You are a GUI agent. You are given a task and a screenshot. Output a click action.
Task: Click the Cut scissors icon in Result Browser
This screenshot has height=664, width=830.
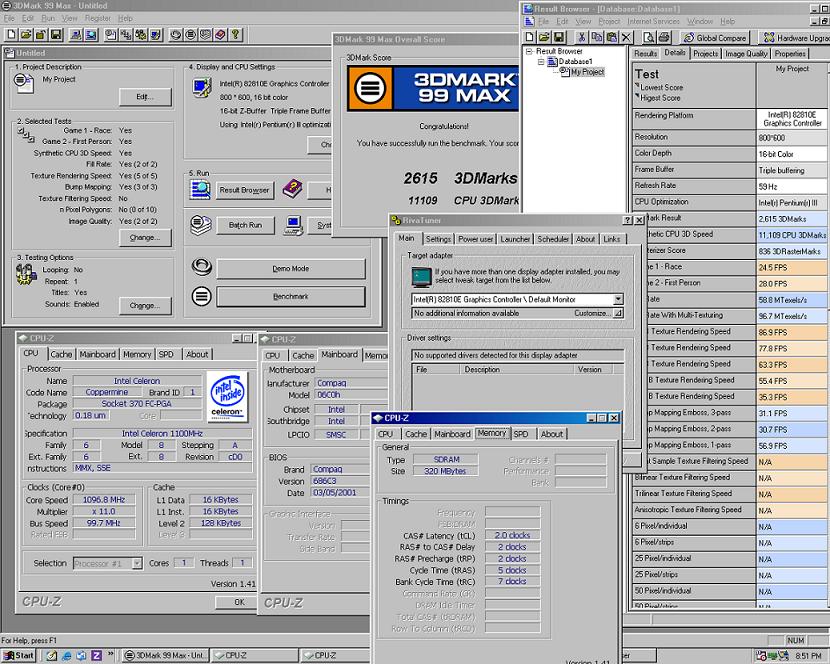click(x=582, y=37)
